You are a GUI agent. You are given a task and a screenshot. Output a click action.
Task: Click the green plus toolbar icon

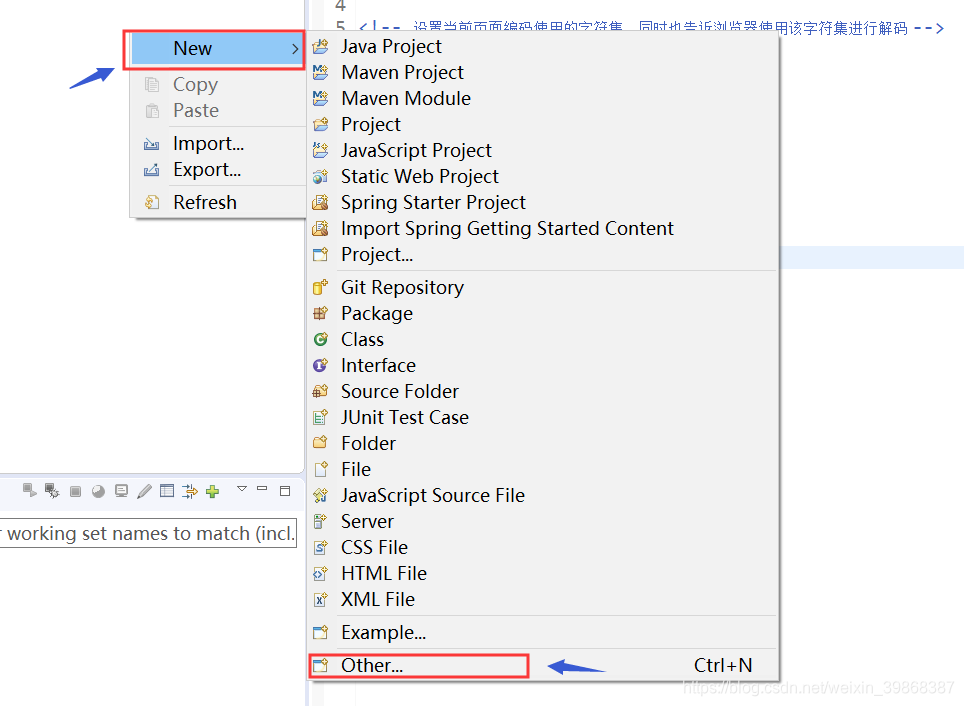point(213,491)
